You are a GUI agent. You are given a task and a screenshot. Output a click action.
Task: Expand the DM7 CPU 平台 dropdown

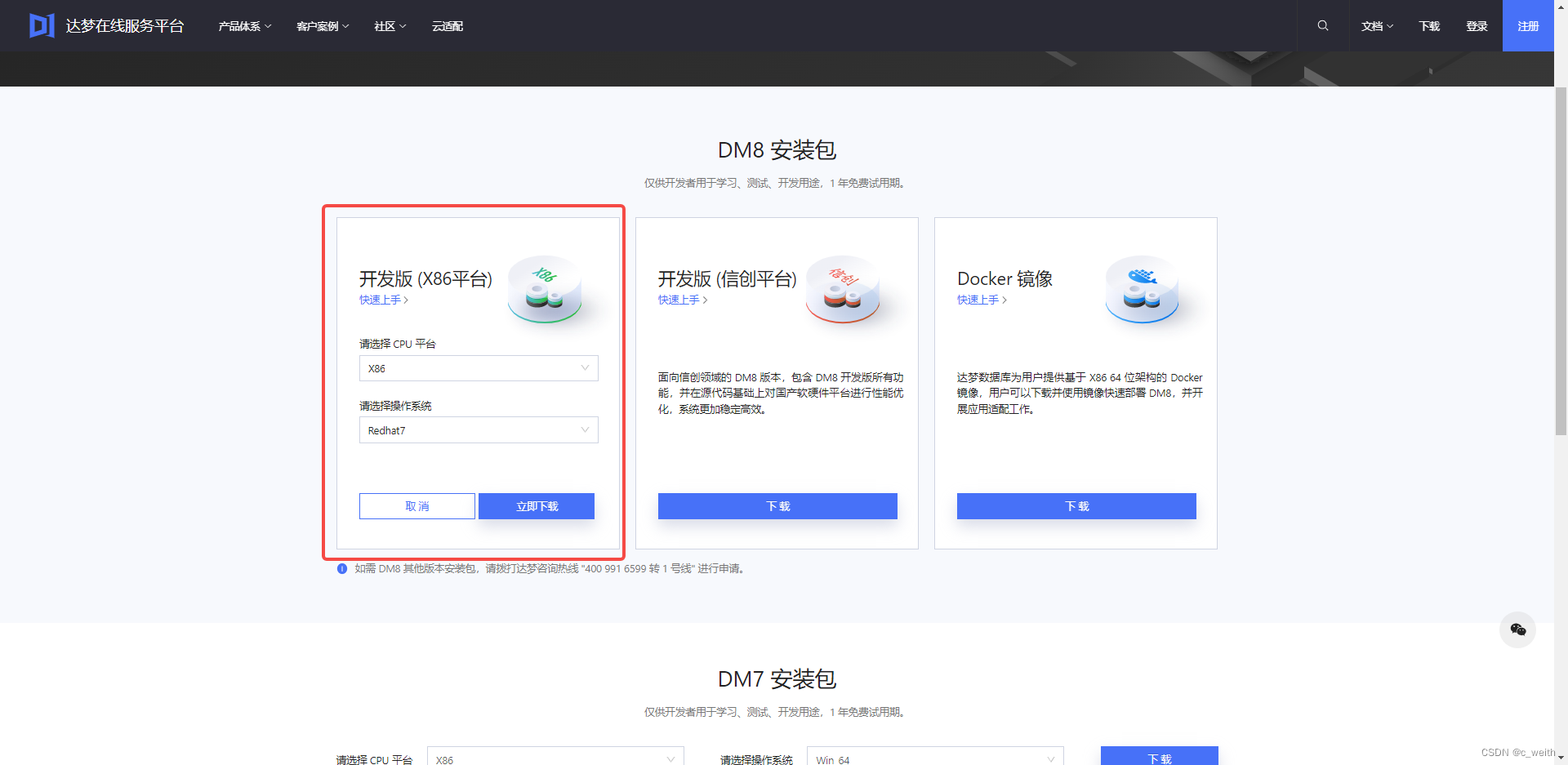(555, 758)
